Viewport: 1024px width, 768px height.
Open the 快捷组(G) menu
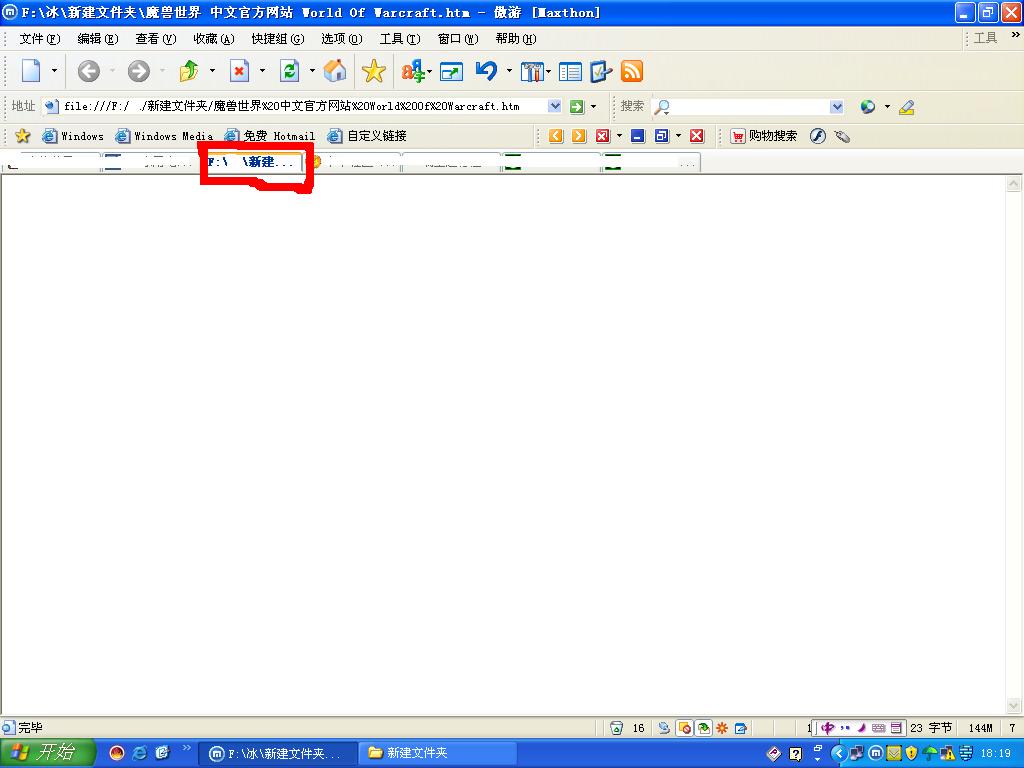(278, 39)
